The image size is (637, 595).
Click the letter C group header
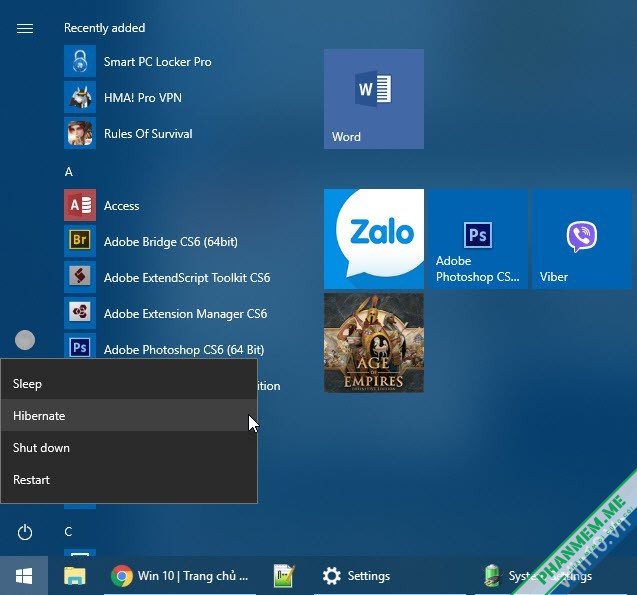pos(68,532)
